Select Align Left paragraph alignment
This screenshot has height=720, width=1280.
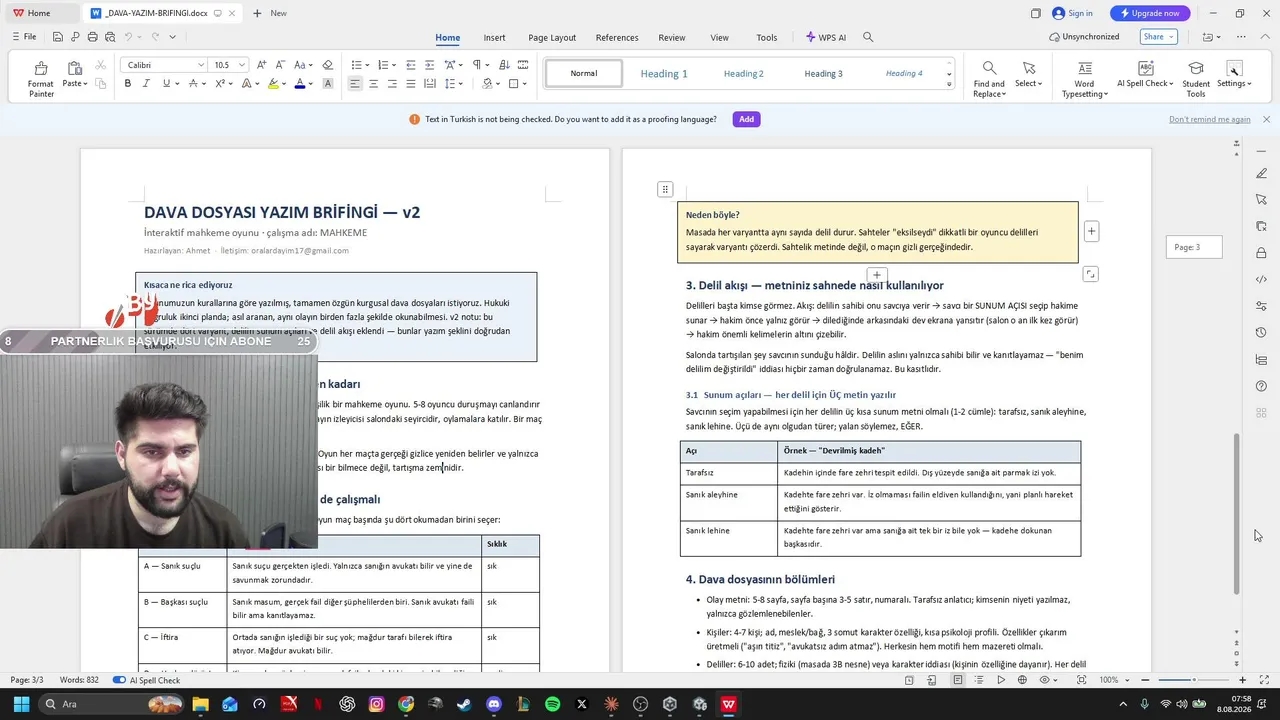[x=355, y=84]
